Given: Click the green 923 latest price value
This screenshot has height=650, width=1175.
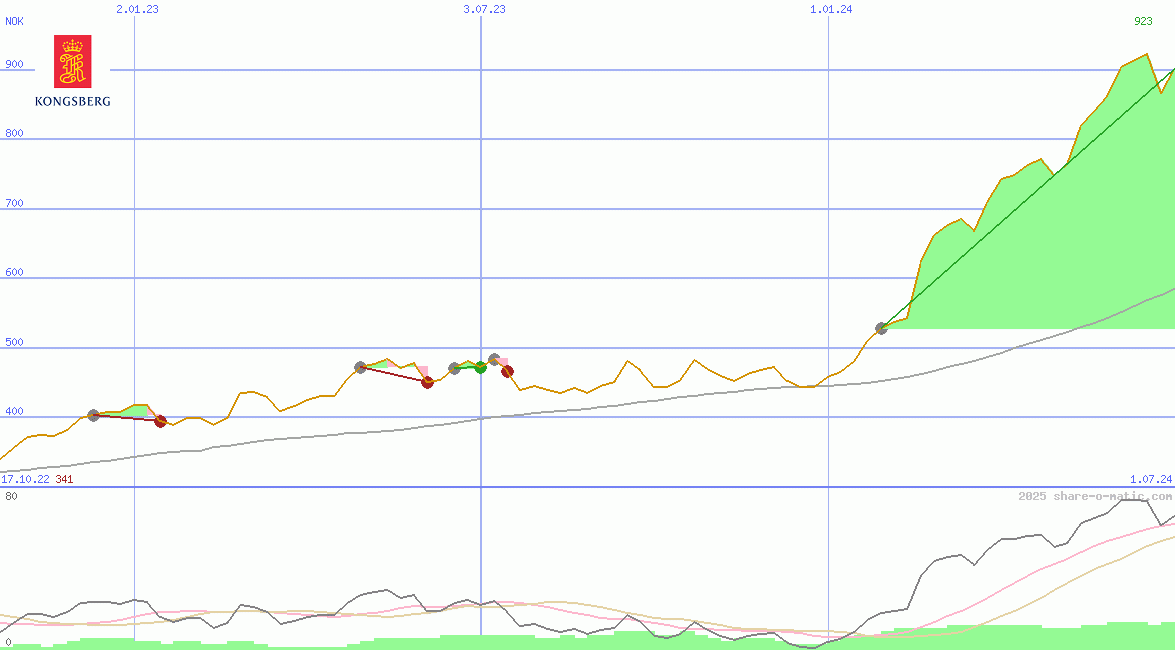Looking at the screenshot, I should 1143,21.
